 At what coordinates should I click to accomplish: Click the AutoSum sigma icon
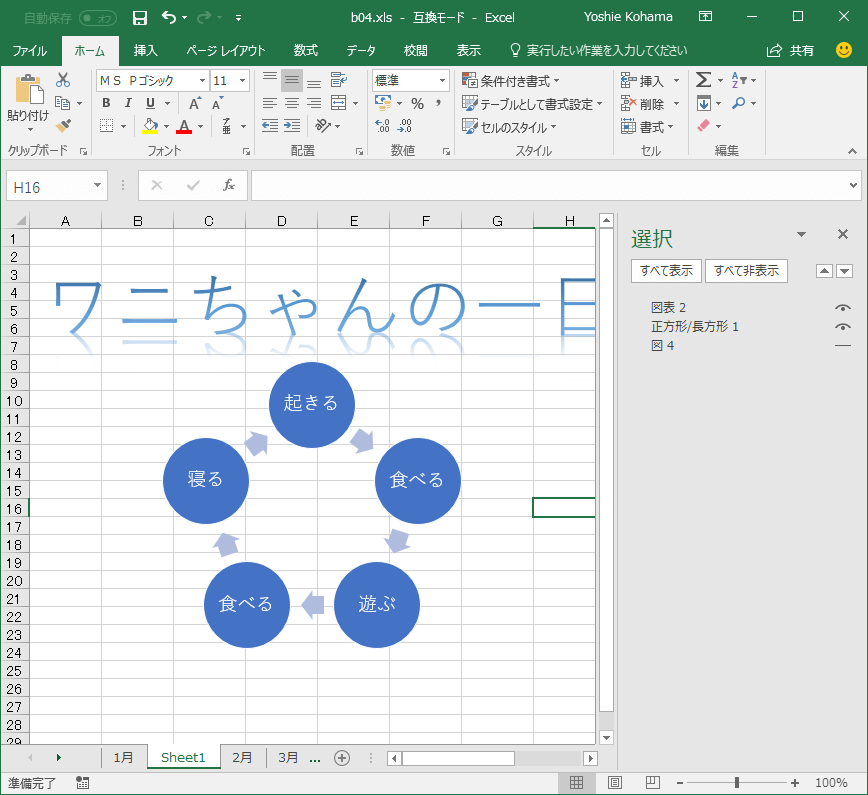tap(703, 80)
